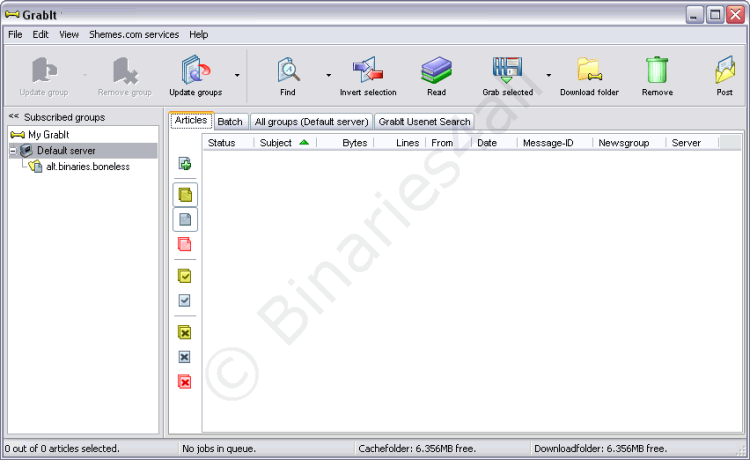Screen dimensions: 750x460
Task: Click the Subscribed groups panel title
Action: 65,117
